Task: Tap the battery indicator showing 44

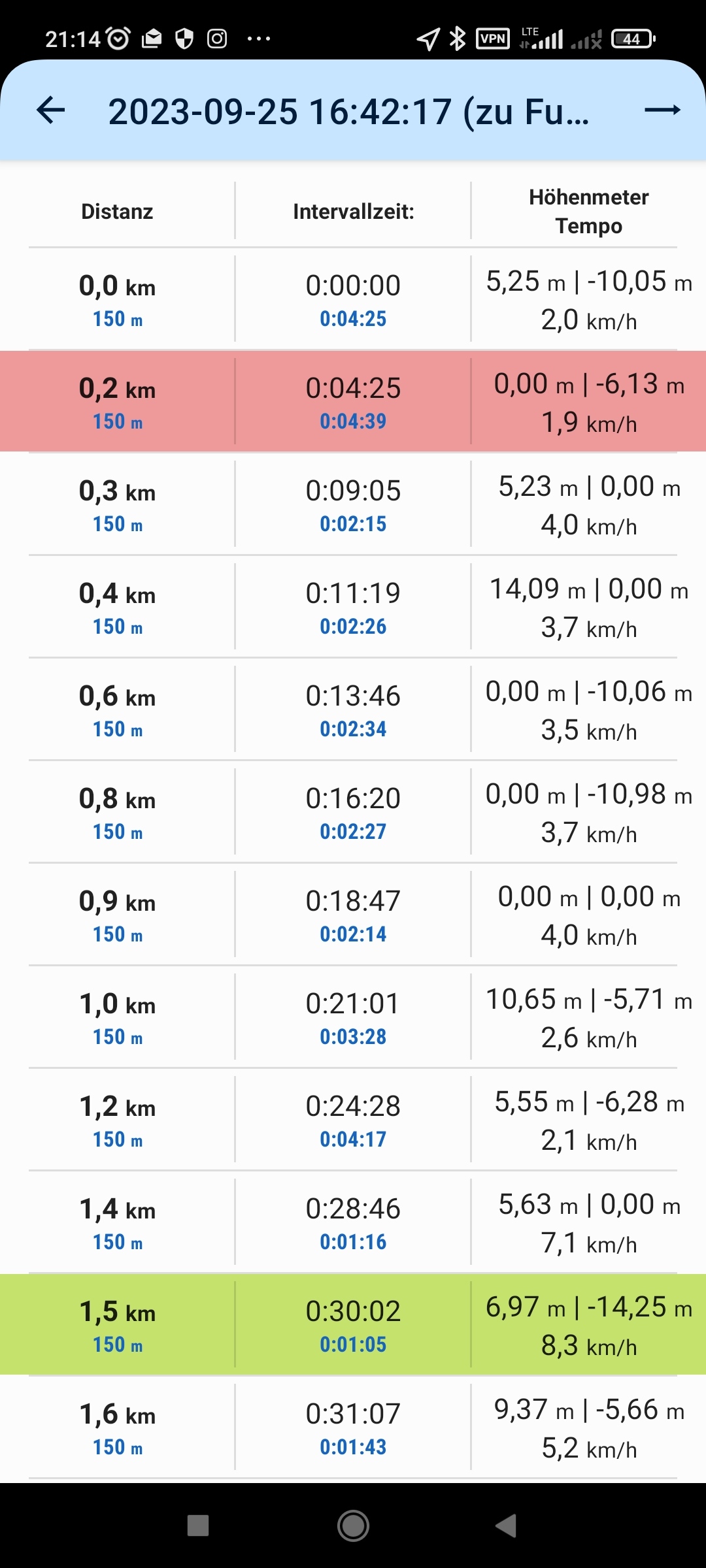Action: [x=632, y=39]
